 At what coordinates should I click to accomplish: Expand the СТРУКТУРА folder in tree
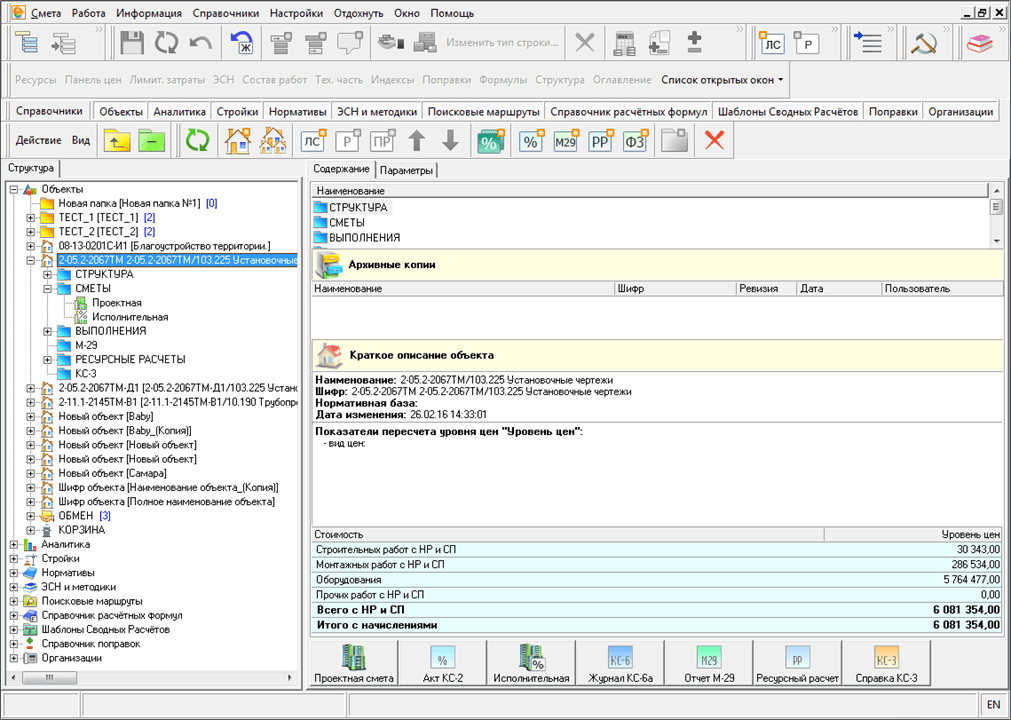pos(48,275)
